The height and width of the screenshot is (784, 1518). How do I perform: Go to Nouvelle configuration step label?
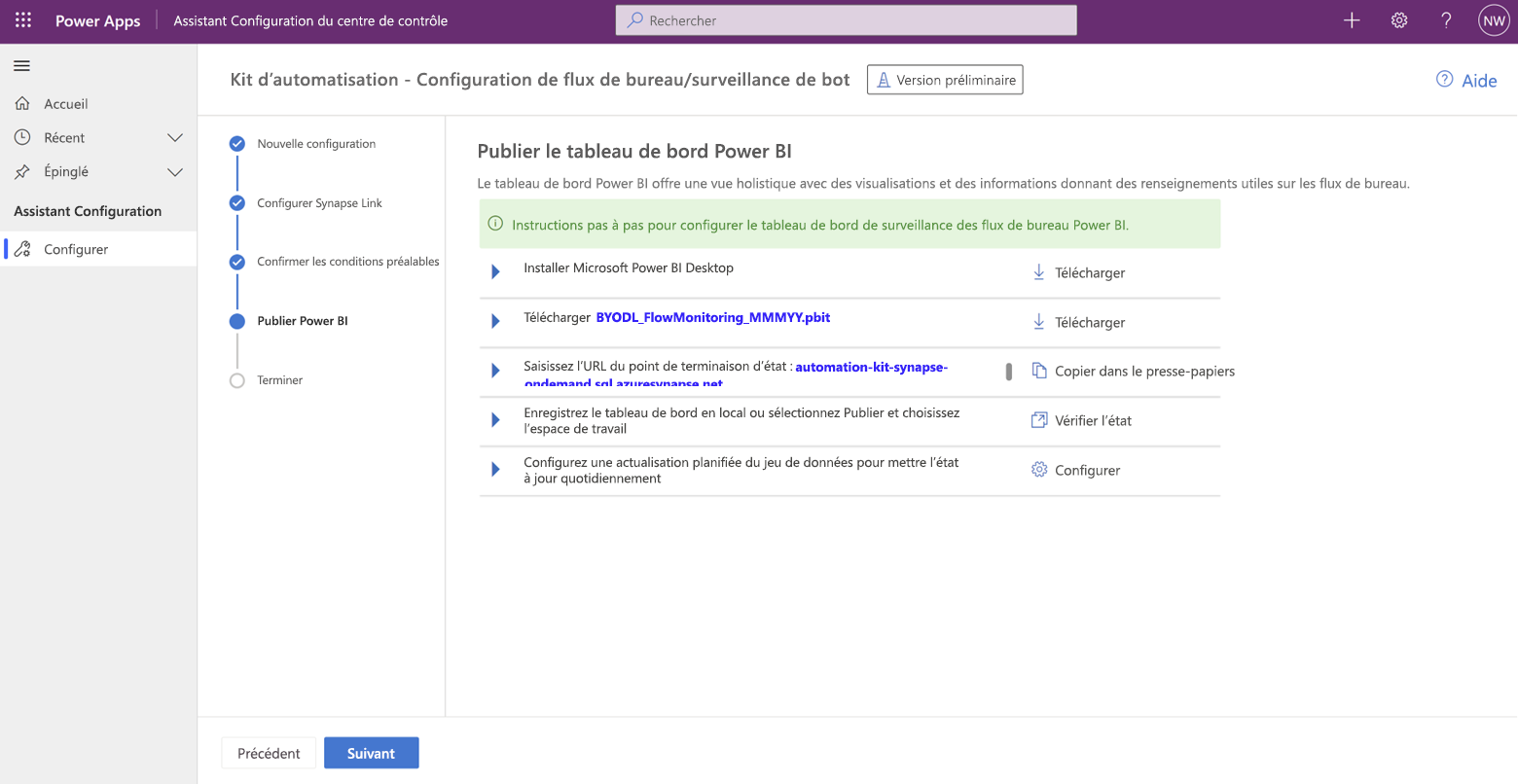(316, 144)
